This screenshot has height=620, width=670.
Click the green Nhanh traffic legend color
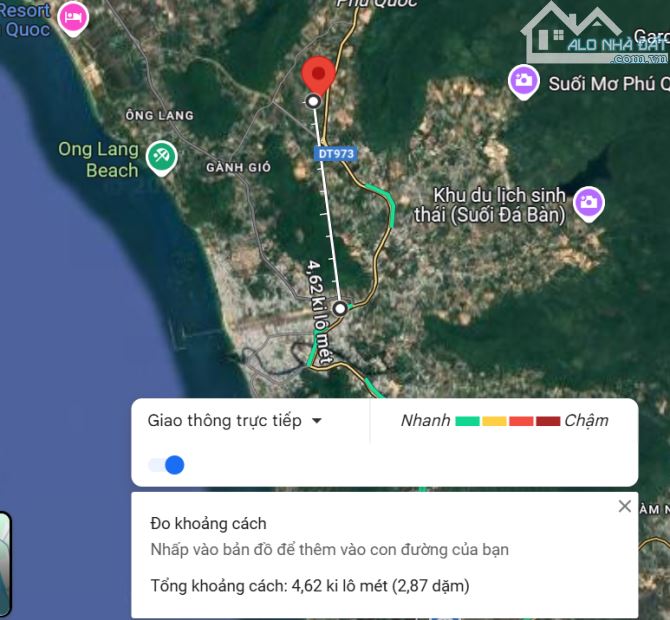point(467,421)
